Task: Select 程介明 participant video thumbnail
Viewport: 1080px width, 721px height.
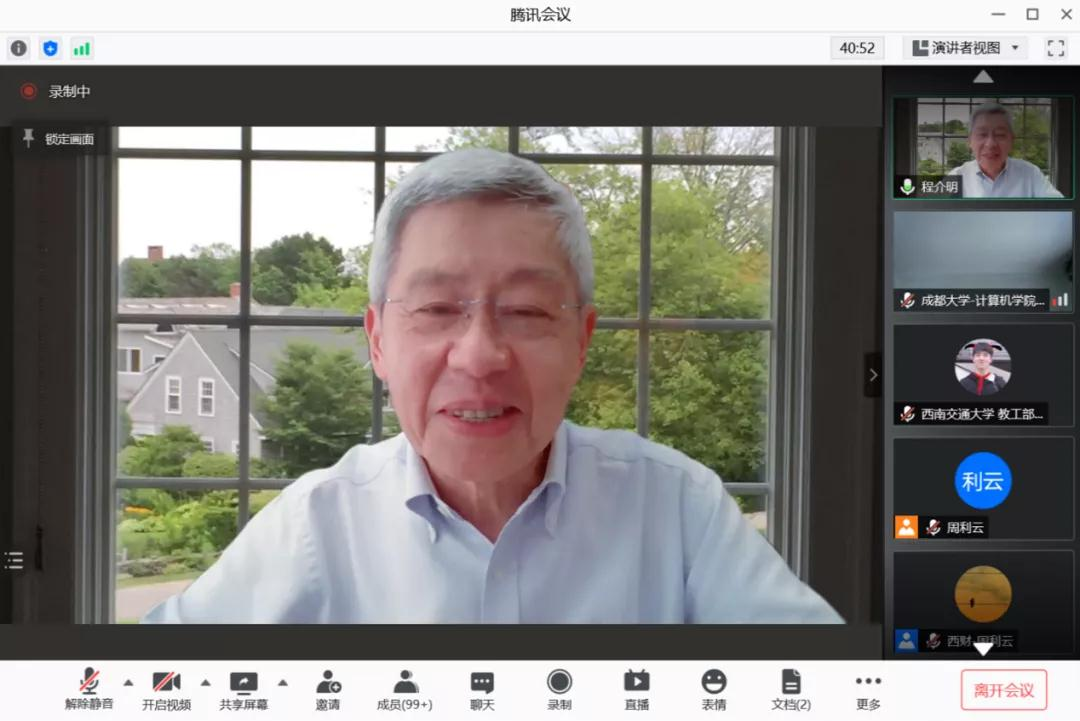Action: click(x=982, y=148)
